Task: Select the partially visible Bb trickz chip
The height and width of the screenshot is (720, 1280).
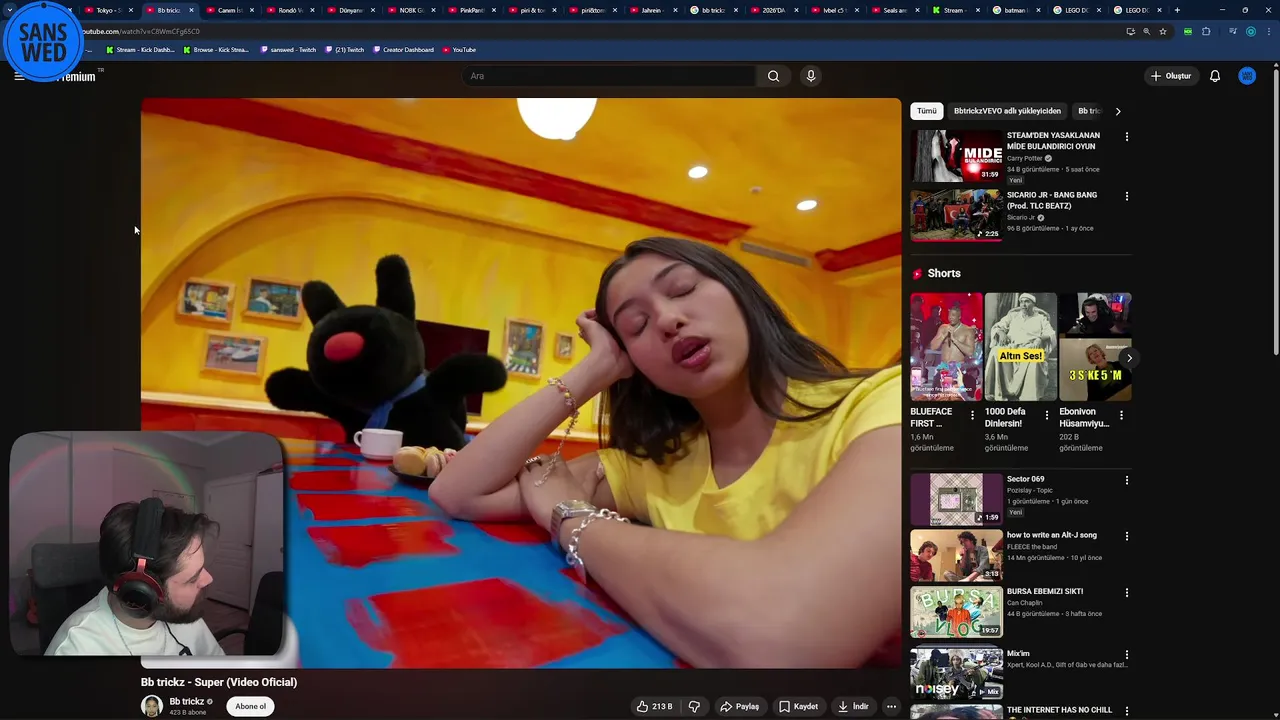Action: [1088, 111]
